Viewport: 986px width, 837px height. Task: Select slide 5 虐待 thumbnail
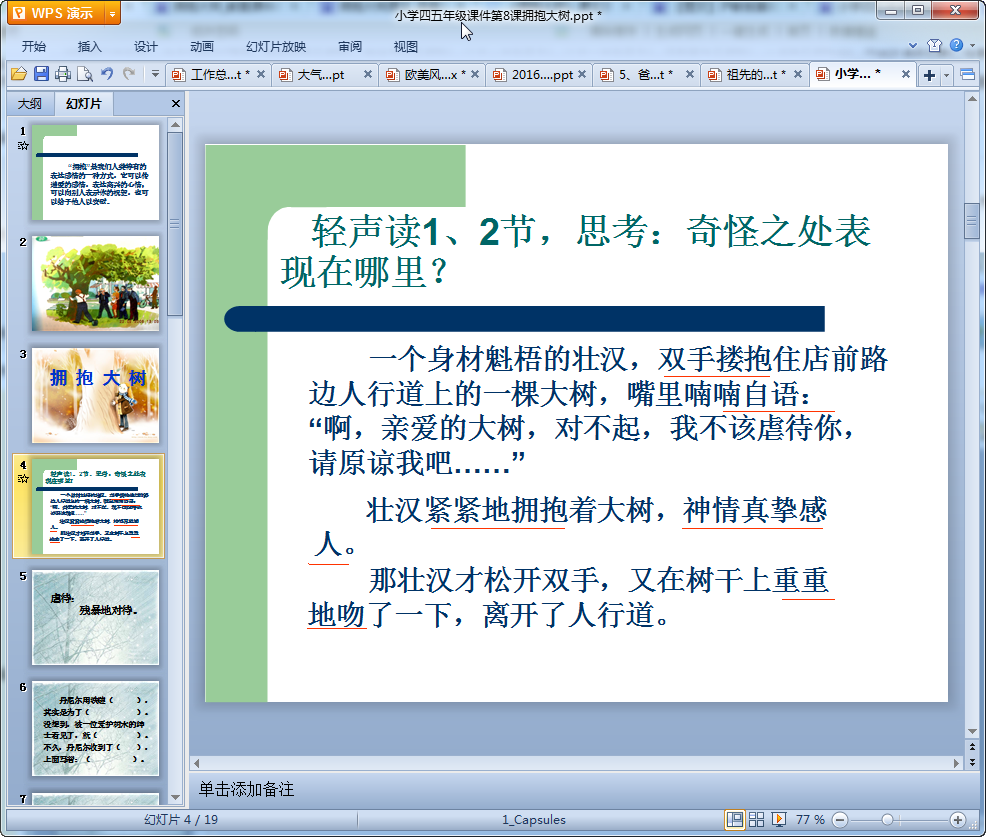pos(96,618)
